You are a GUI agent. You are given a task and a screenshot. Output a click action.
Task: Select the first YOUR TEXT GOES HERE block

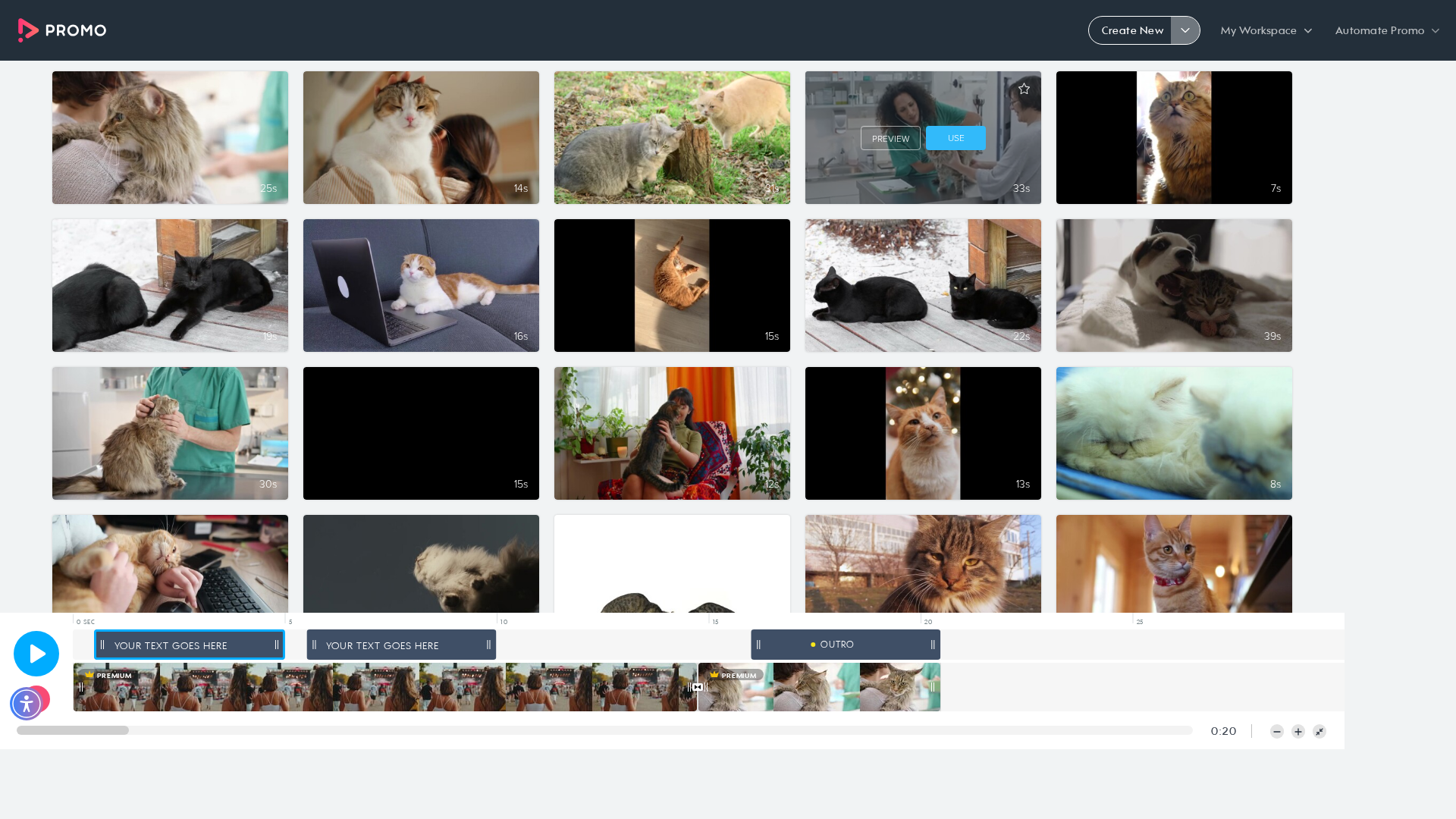[190, 645]
